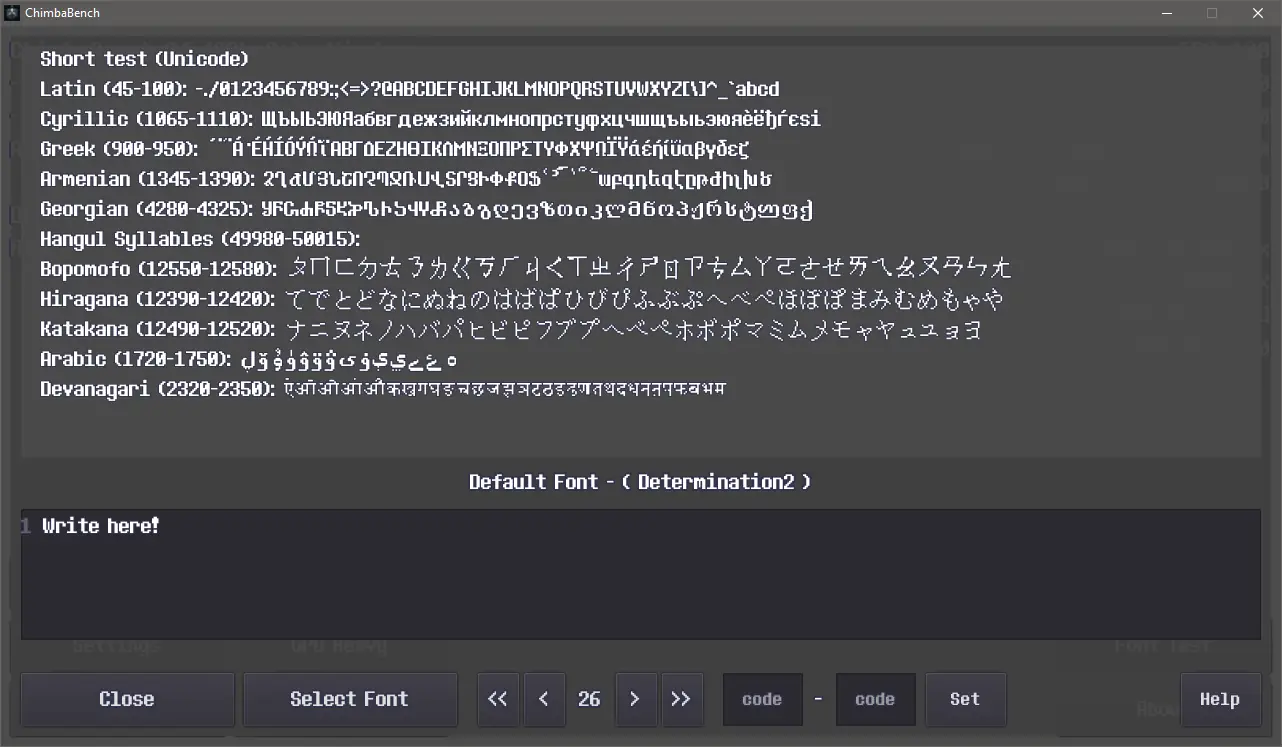Focus the first code input field

click(x=762, y=699)
